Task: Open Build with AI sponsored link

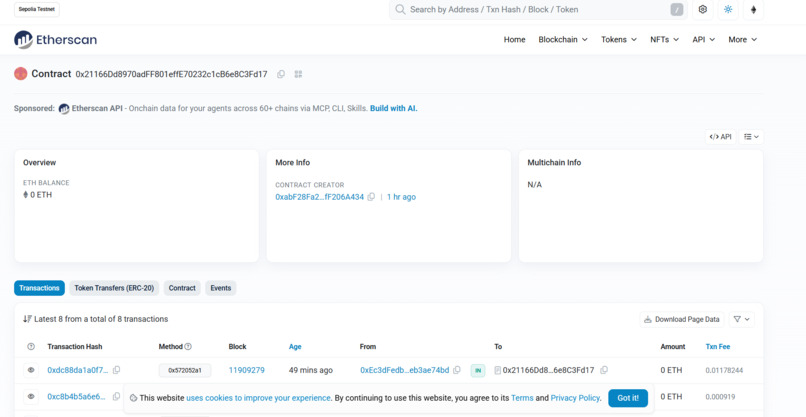Action: coord(394,108)
